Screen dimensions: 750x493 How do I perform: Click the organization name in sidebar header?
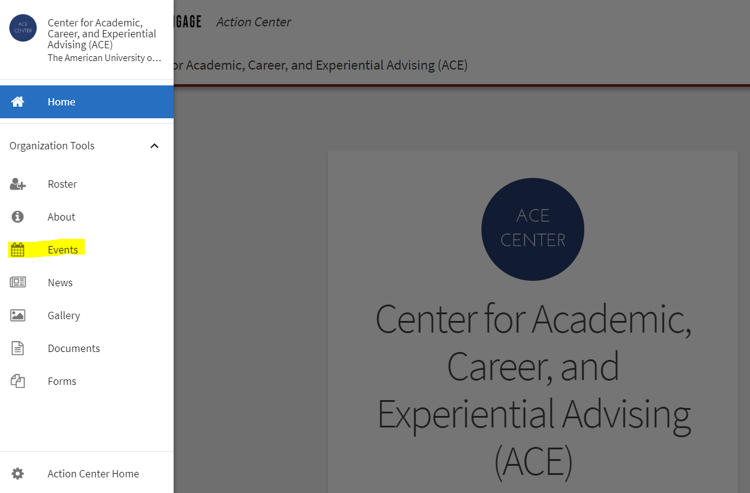click(x=102, y=34)
